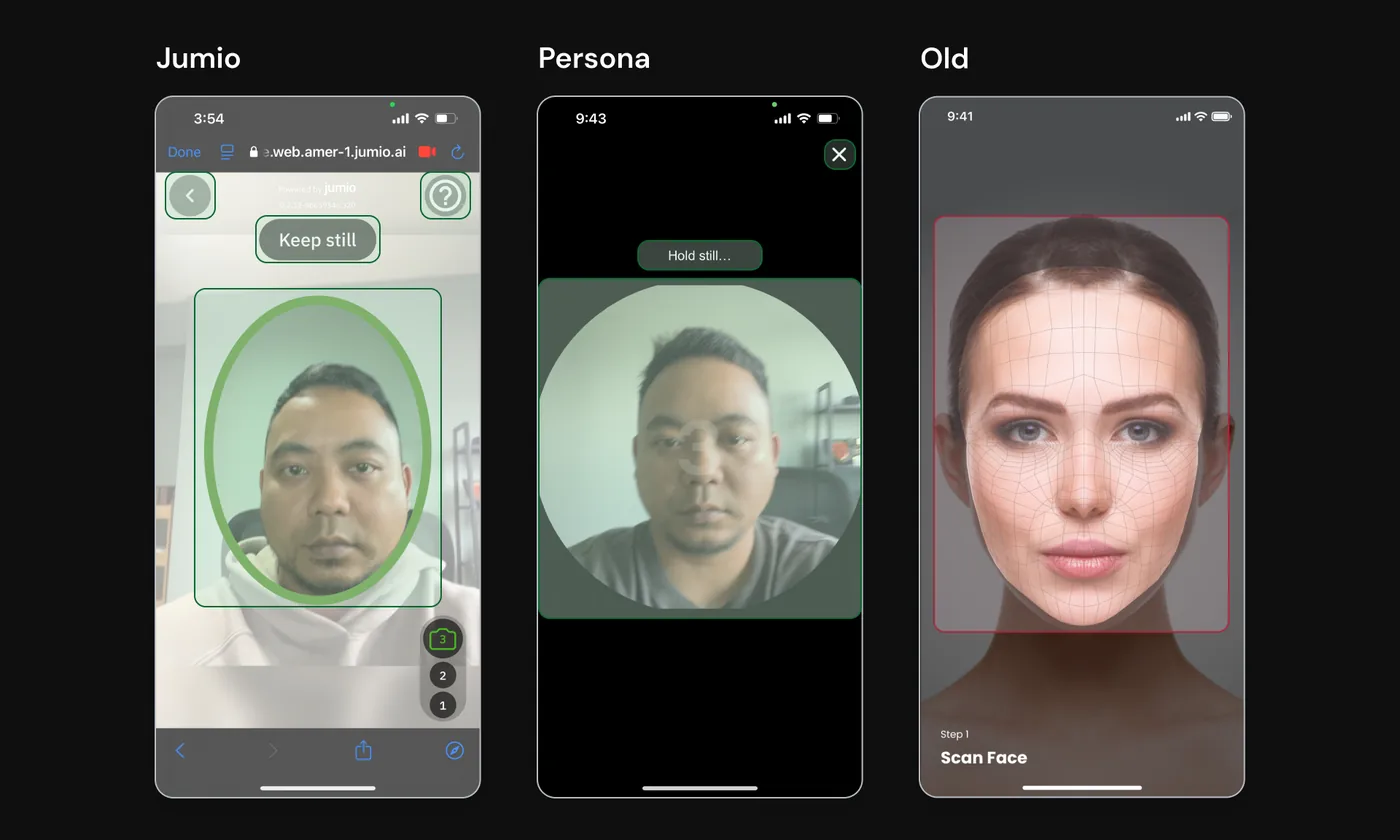Tap Done in the Jumio browser bar
The width and height of the screenshot is (1400, 840).
(184, 152)
